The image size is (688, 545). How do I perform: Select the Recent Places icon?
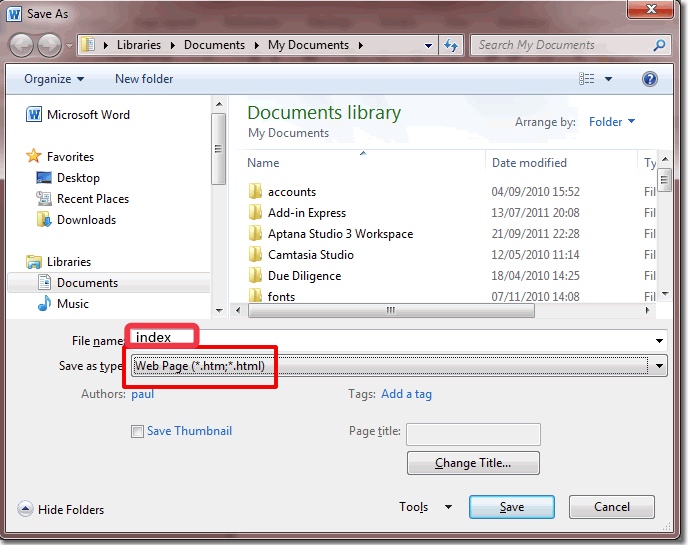tap(44, 199)
